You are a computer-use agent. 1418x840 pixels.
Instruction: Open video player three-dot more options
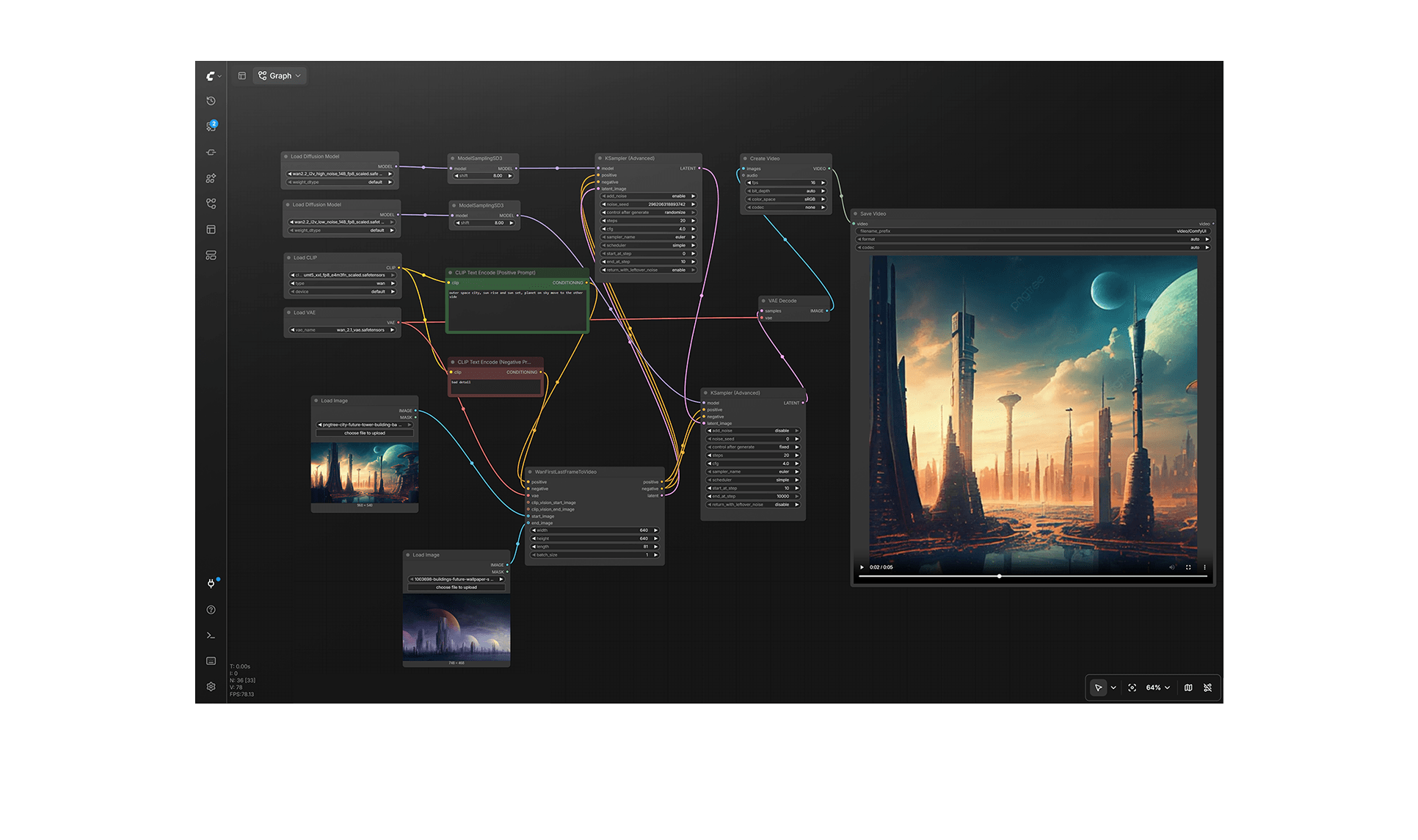tap(1205, 567)
